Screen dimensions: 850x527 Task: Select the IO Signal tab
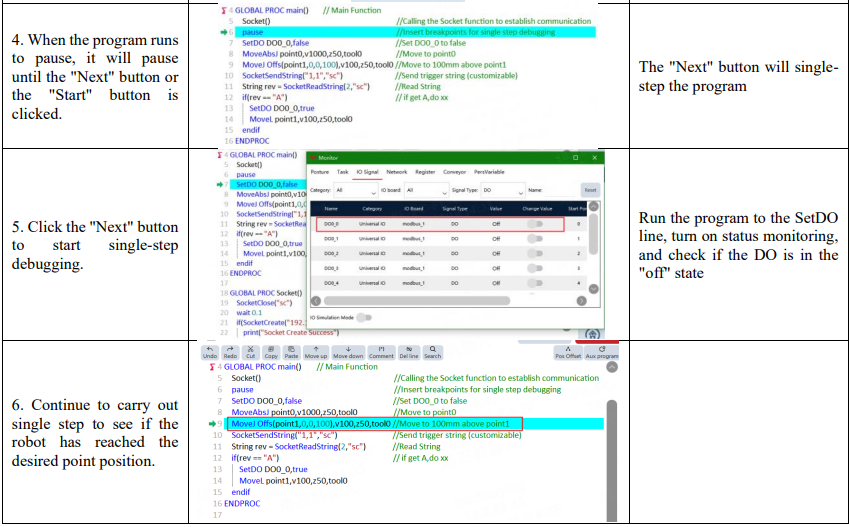[367, 172]
